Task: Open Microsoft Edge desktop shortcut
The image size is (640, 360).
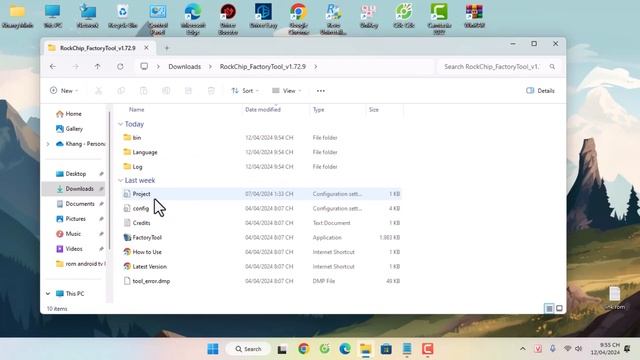Action: (x=193, y=18)
